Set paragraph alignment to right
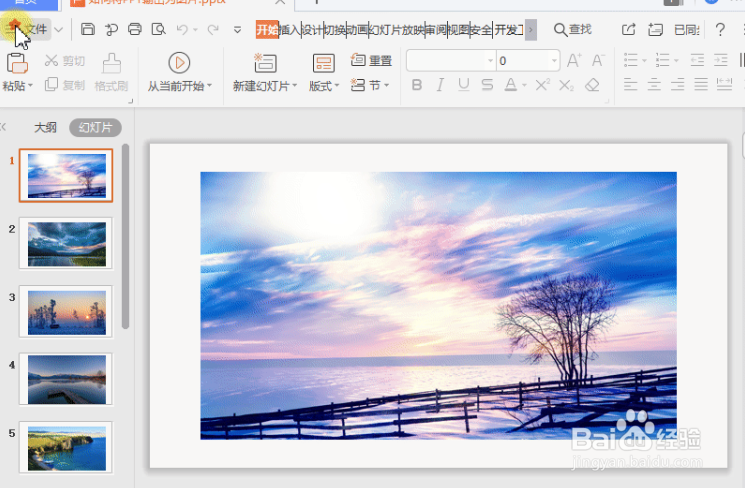Screen dimensions: 745x488 [678, 85]
